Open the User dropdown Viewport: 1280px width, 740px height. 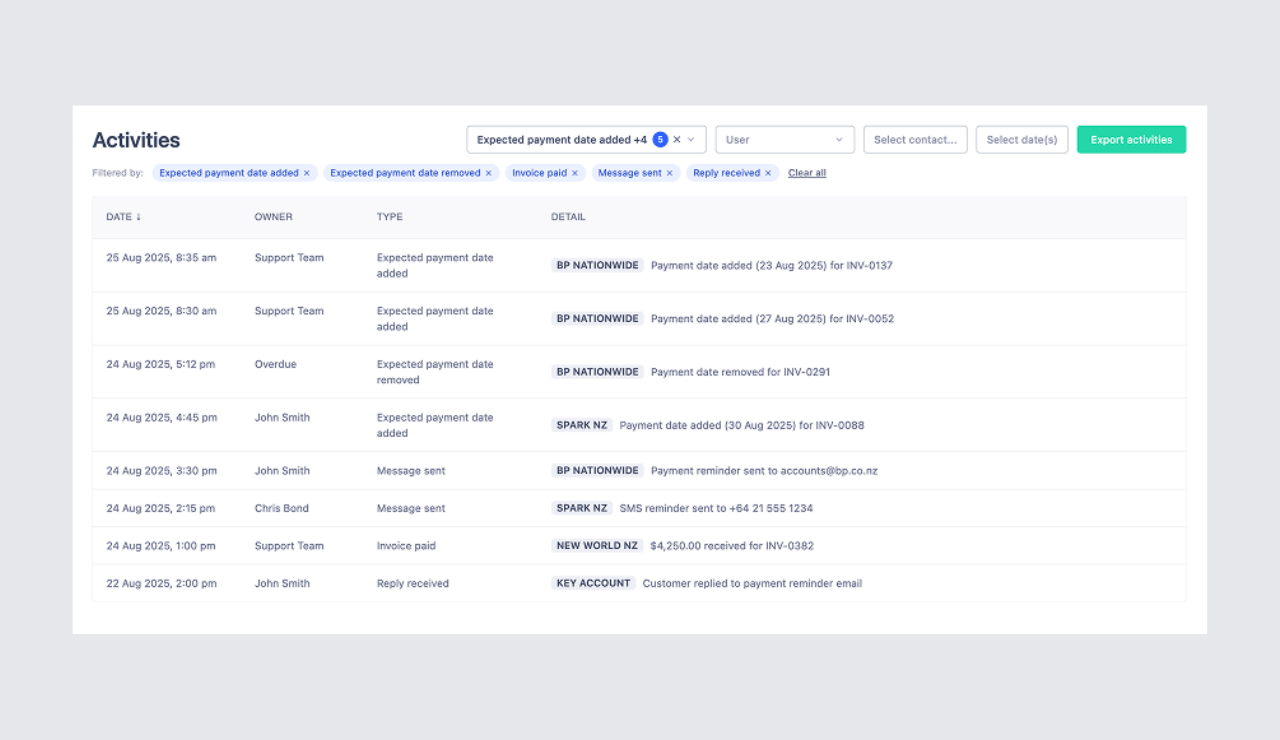pyautogui.click(x=784, y=140)
